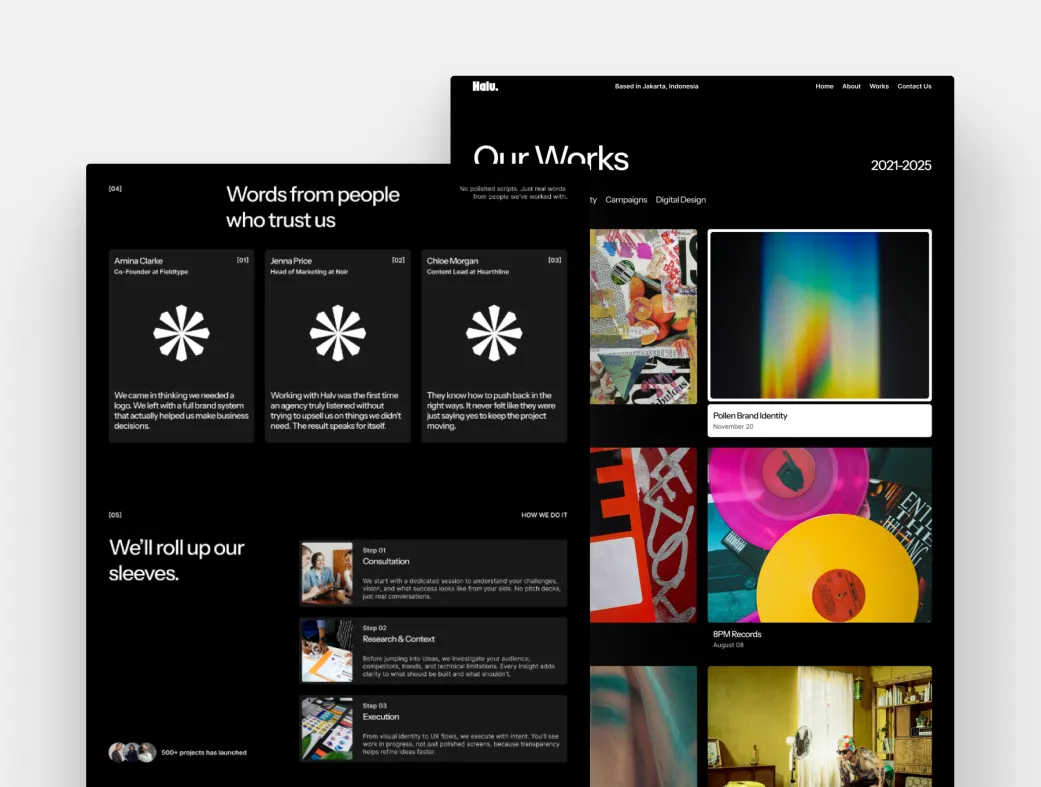1041x787 pixels.
Task: Go to Works page in navigation
Action: 879,86
